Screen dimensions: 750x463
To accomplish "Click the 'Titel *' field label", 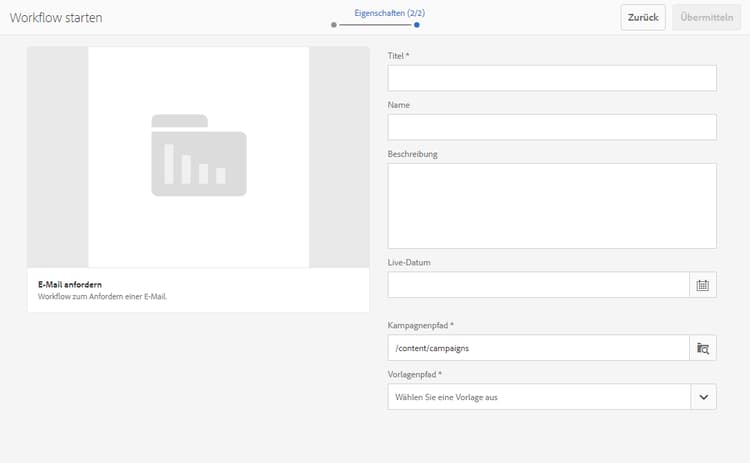I will pos(398,56).
